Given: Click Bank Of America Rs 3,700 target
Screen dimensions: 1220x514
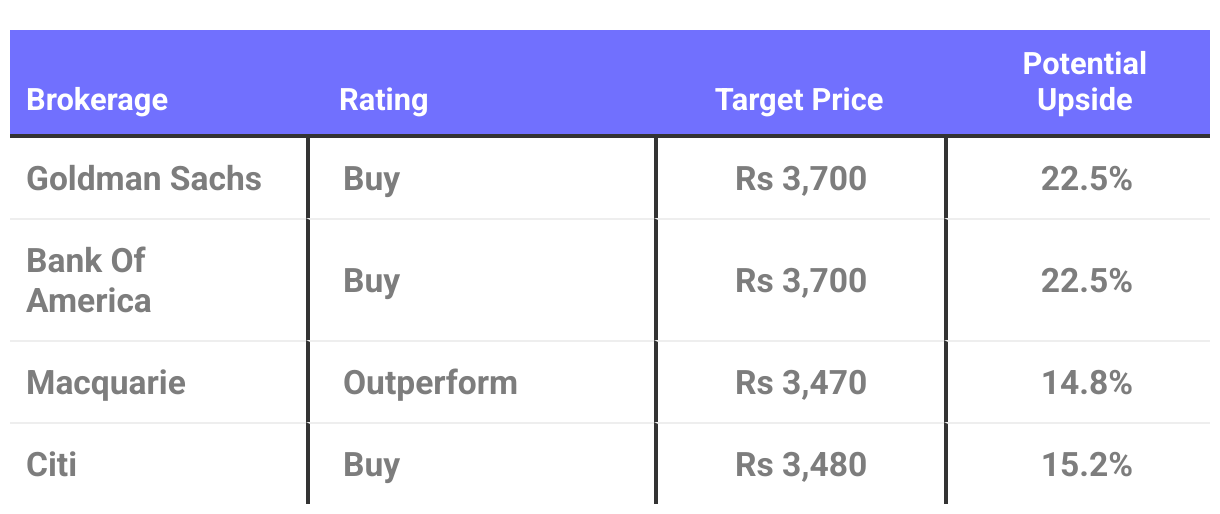Looking at the screenshot, I should (801, 281).
